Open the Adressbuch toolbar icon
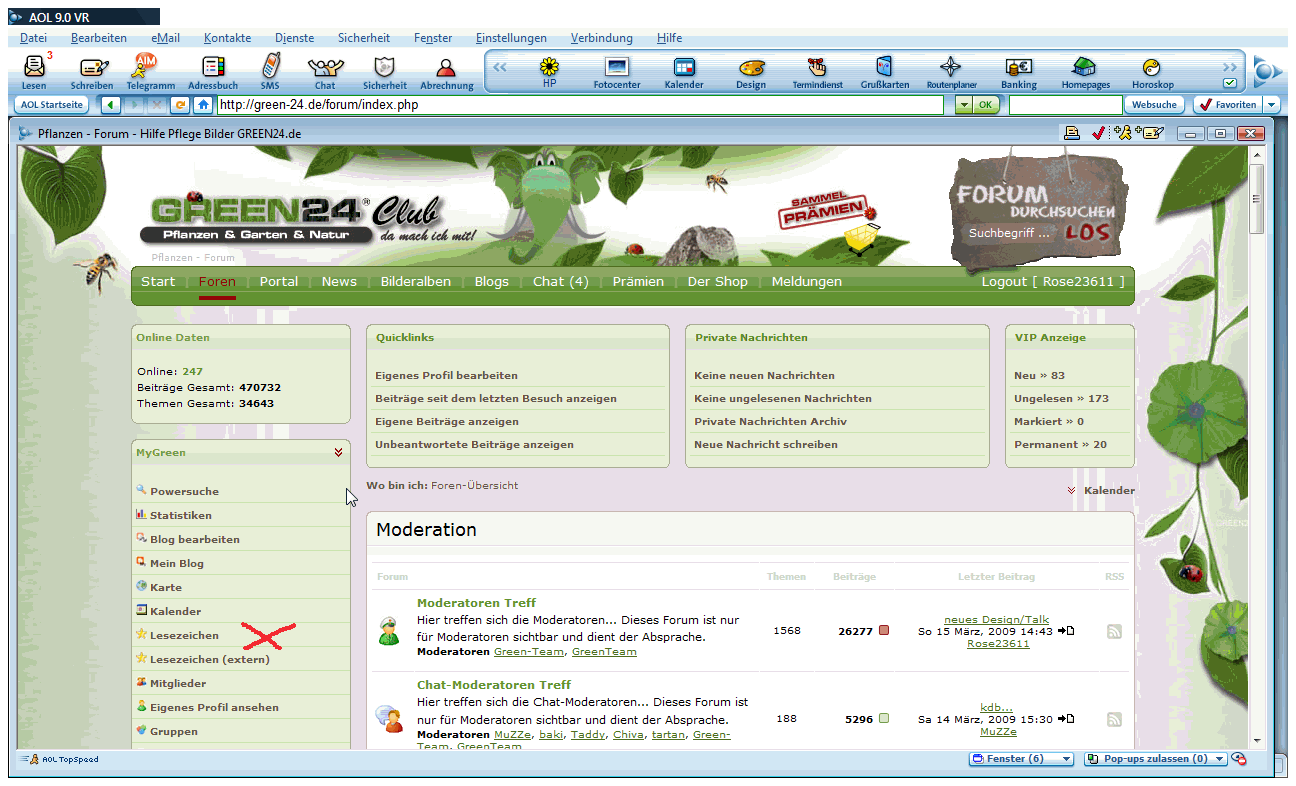Screen dimensions: 1296x786 click(x=212, y=68)
